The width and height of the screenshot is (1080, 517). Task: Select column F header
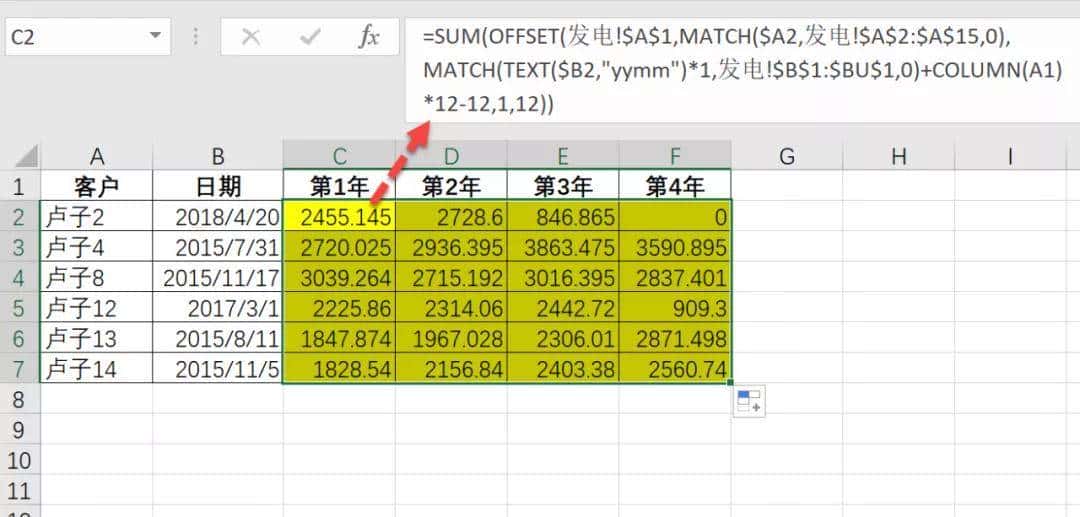675,156
